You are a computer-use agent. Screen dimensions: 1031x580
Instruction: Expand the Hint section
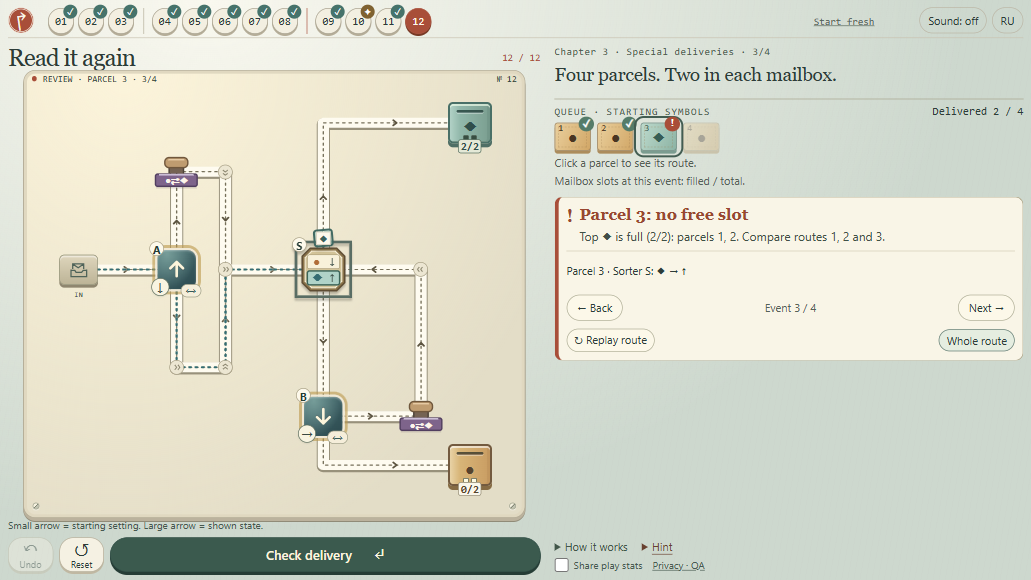coord(657,547)
